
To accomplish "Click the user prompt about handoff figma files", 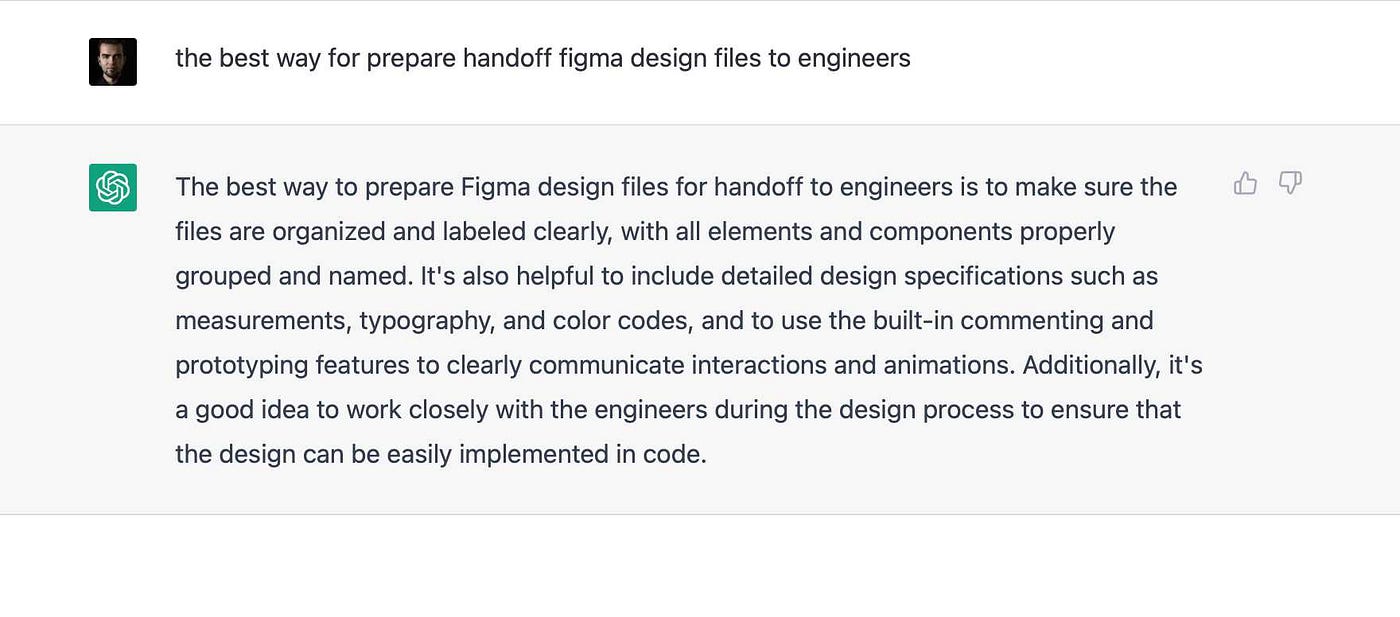I will [543, 58].
